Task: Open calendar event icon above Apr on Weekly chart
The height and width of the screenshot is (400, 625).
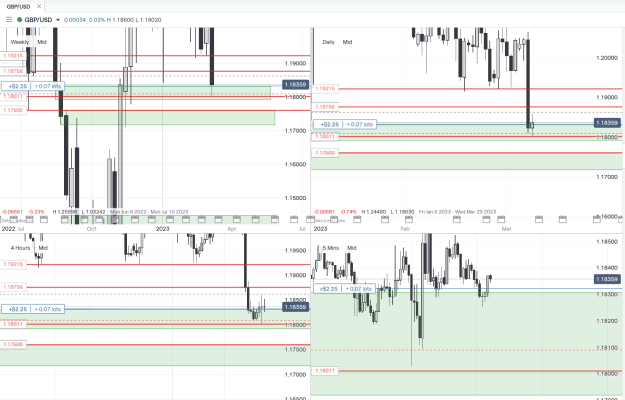Action: tap(237, 219)
